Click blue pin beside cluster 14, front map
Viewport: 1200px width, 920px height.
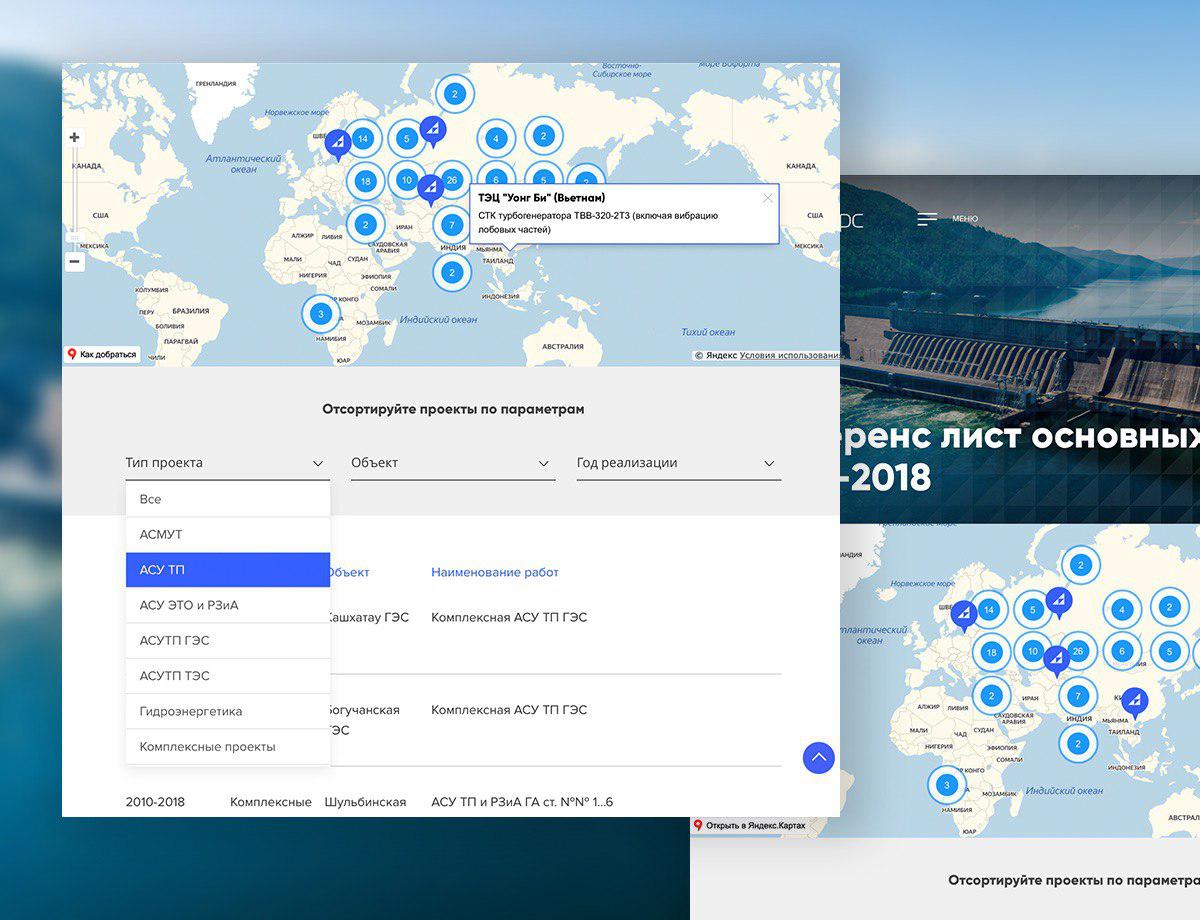point(337,146)
